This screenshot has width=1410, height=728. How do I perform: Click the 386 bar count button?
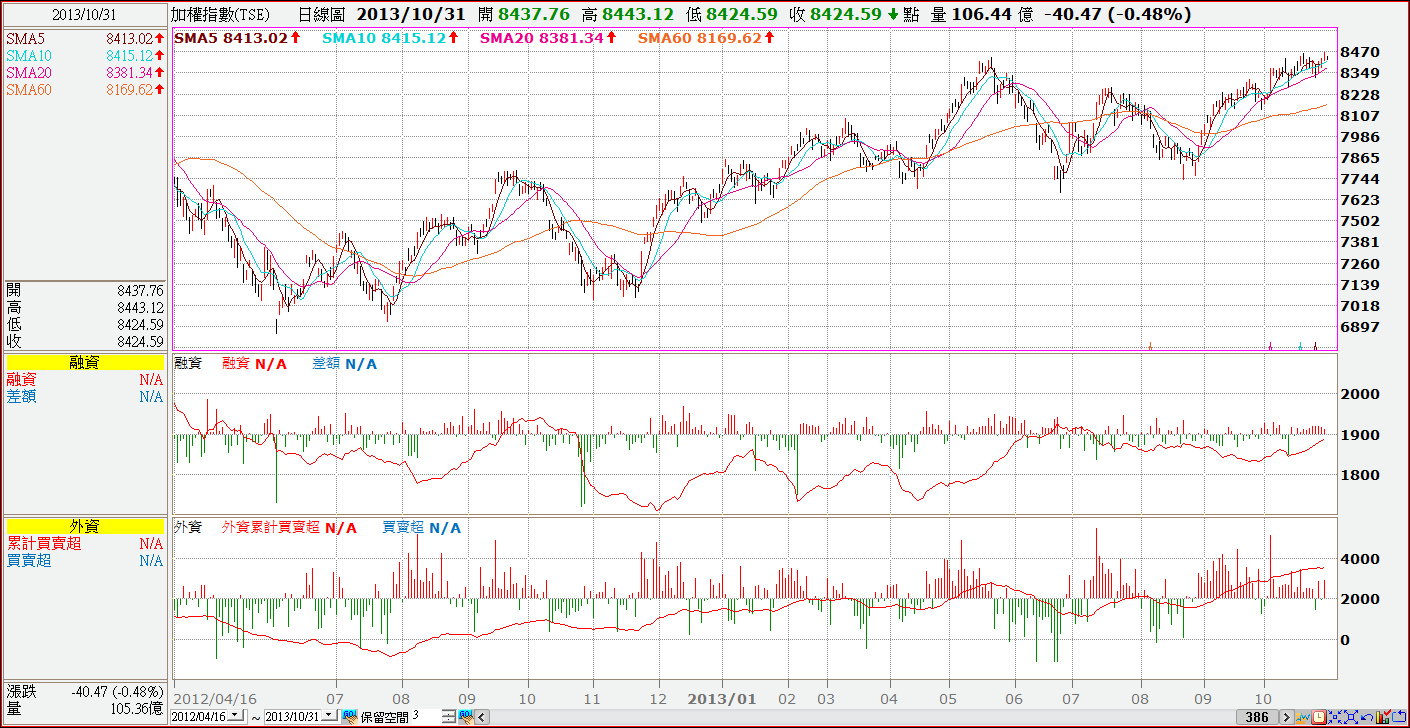[1257, 717]
